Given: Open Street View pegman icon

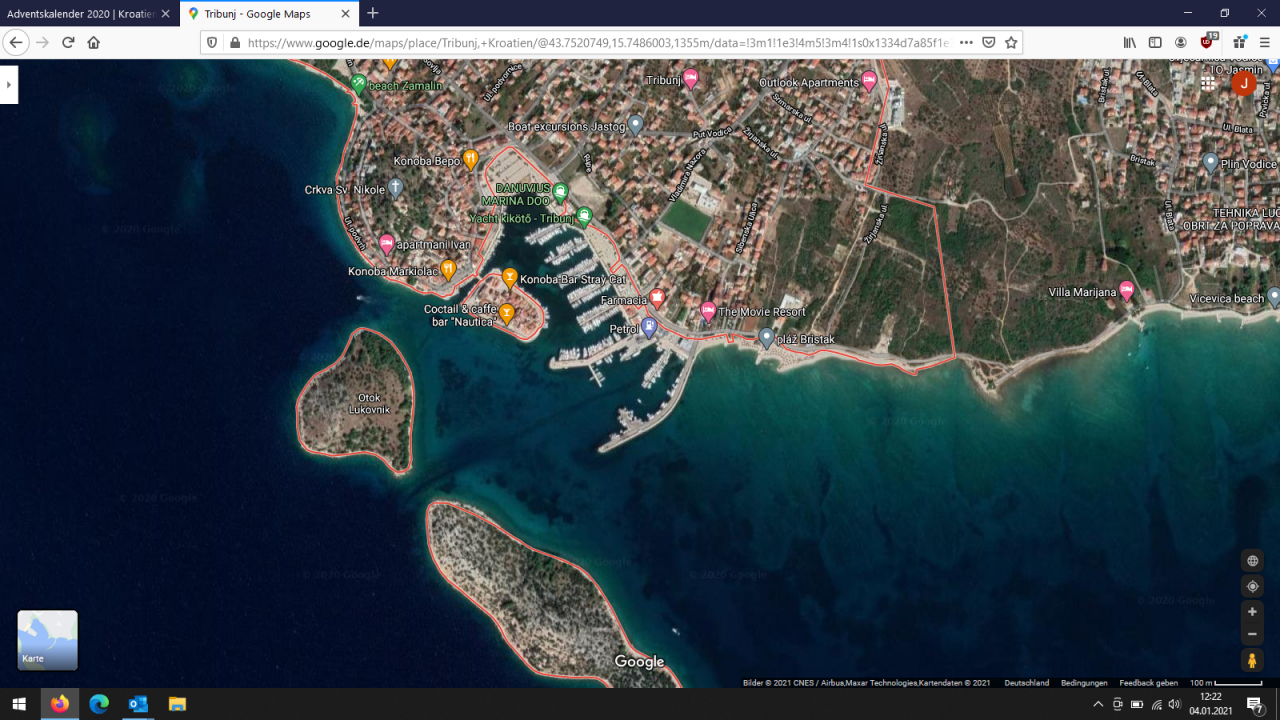Looking at the screenshot, I should tap(1252, 661).
